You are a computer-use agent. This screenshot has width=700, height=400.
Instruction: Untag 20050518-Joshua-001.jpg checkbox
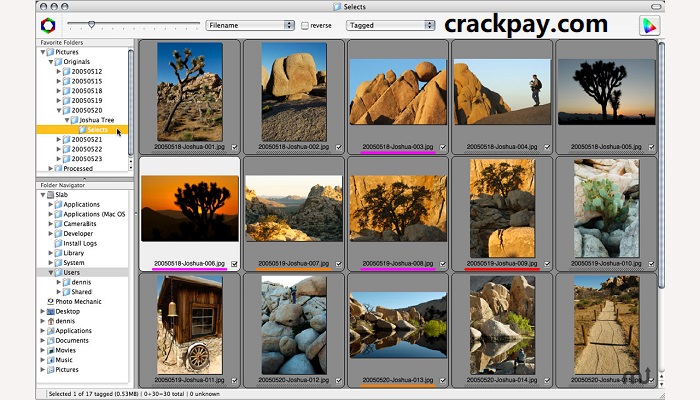coord(234,147)
